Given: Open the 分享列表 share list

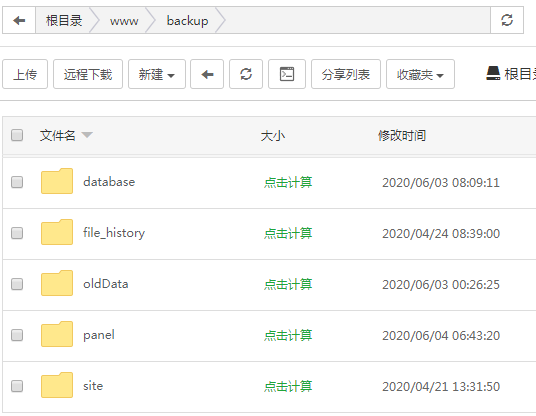Looking at the screenshot, I should [x=346, y=74].
